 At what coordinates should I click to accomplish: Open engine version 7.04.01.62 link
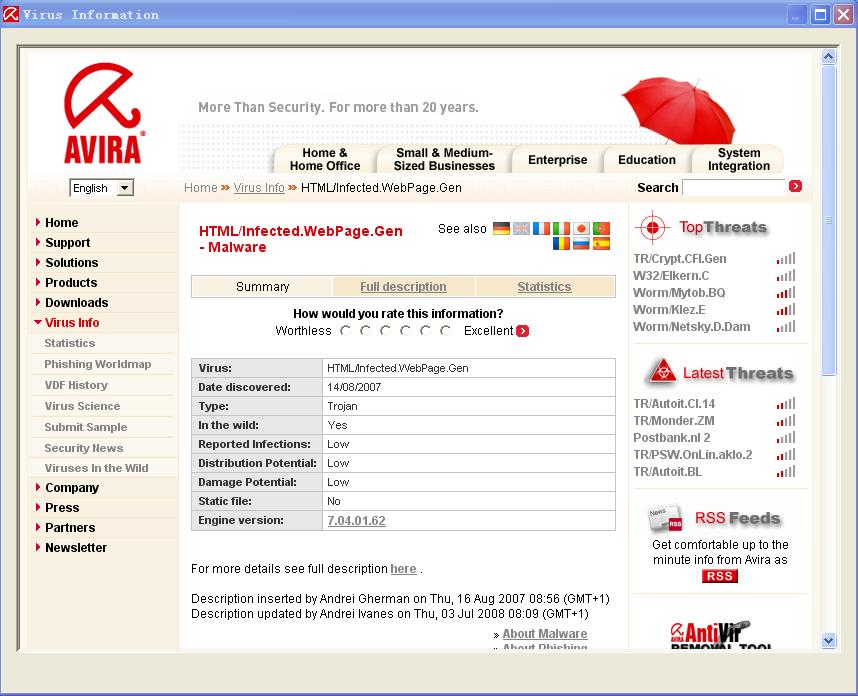pyautogui.click(x=356, y=520)
